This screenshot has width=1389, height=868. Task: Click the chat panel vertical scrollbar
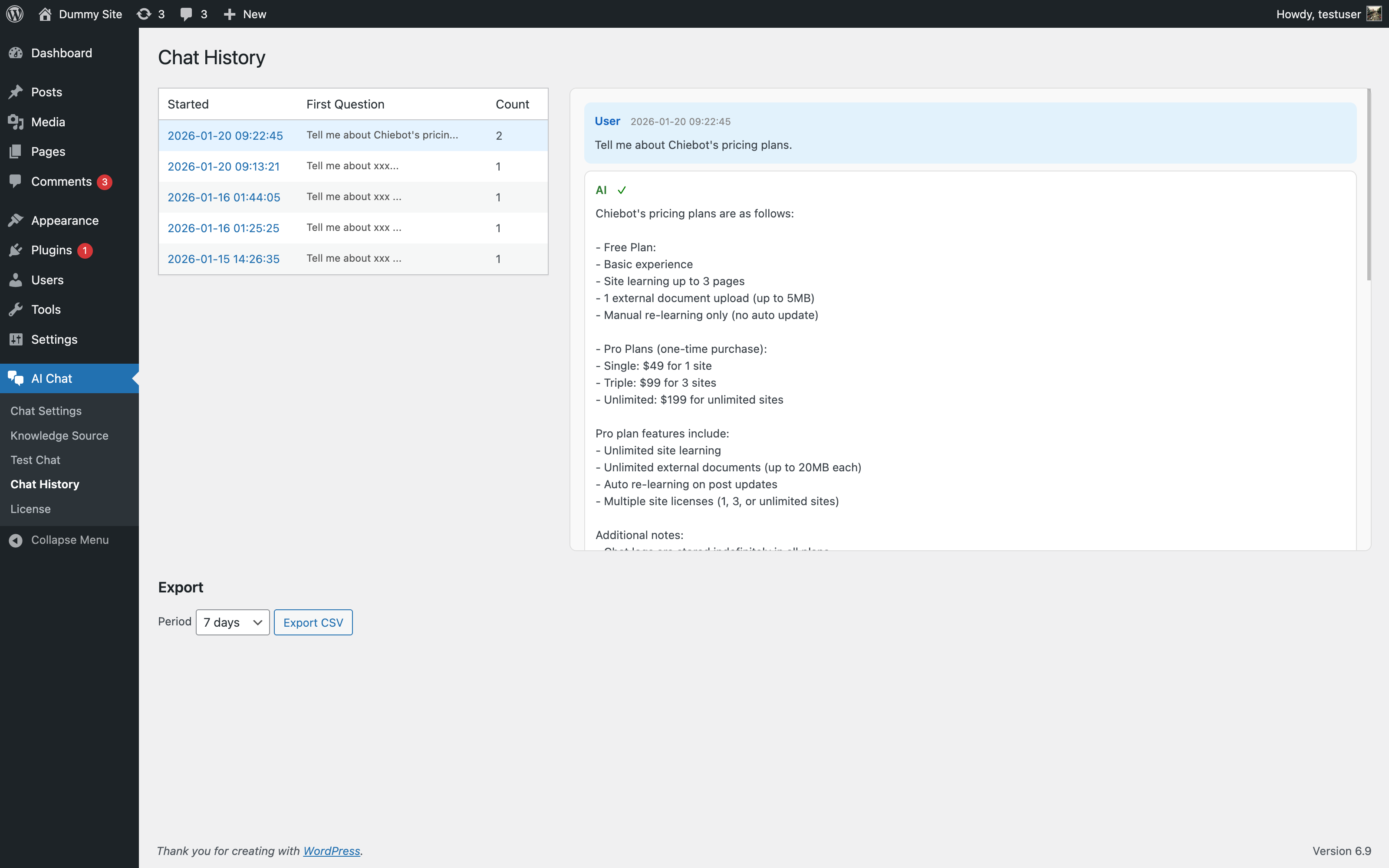(x=1368, y=184)
